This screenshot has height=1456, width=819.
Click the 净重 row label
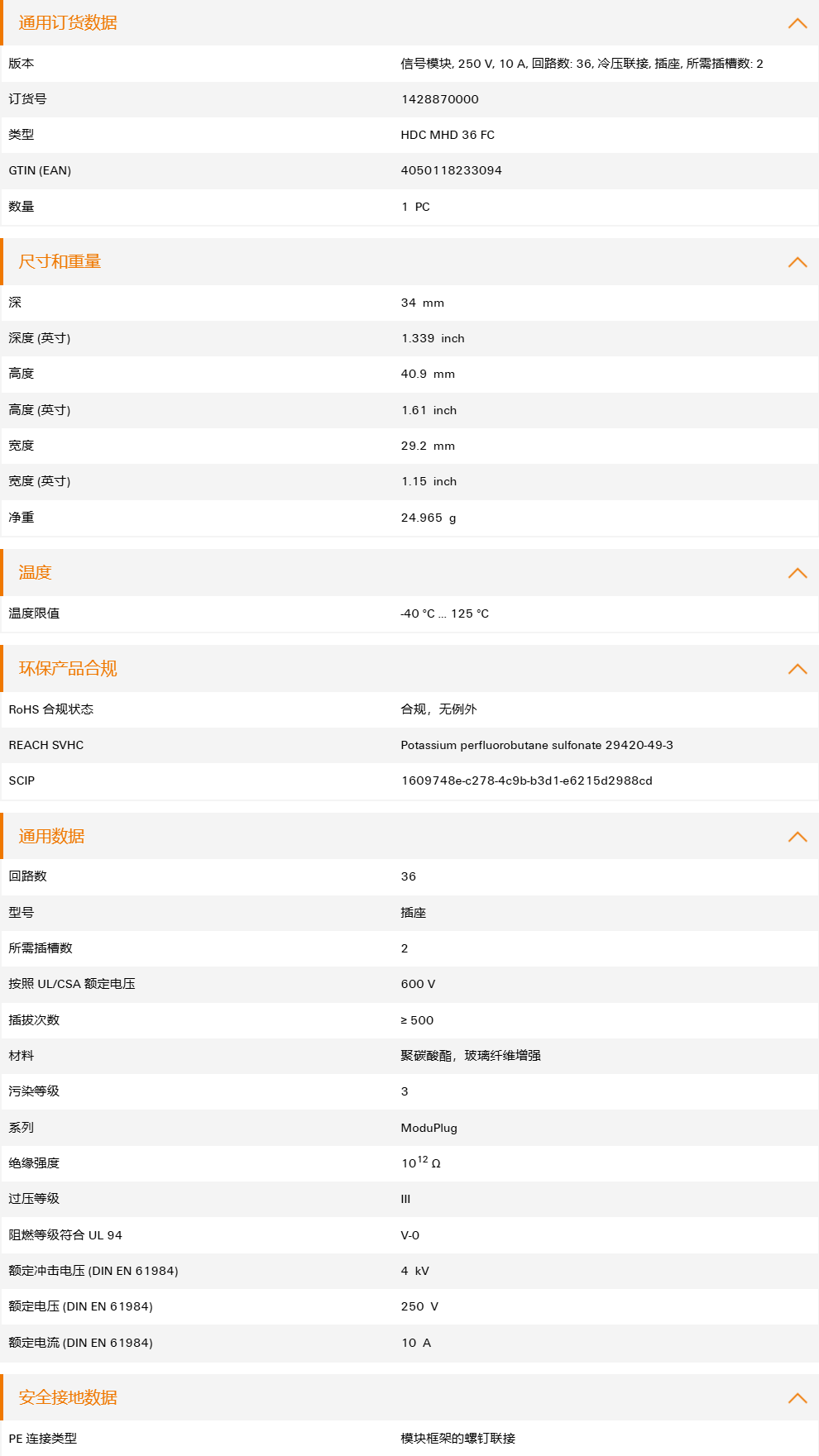click(22, 518)
